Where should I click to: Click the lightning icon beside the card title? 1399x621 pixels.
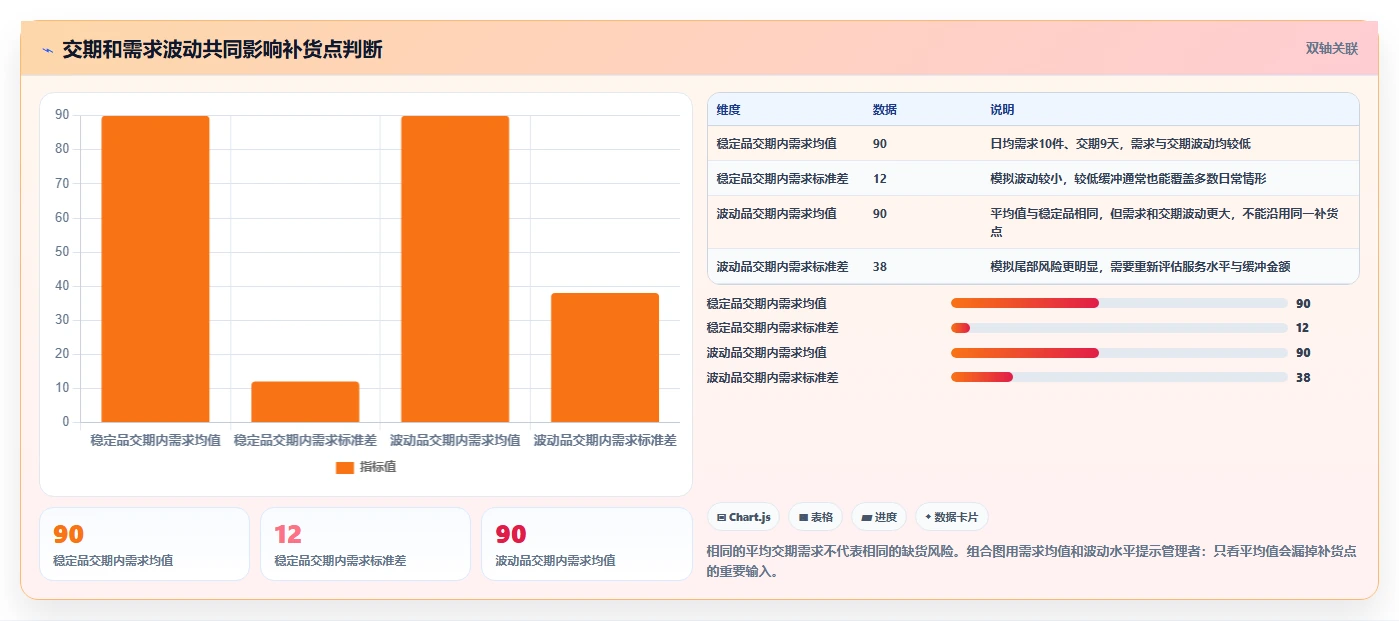pyautogui.click(x=47, y=50)
